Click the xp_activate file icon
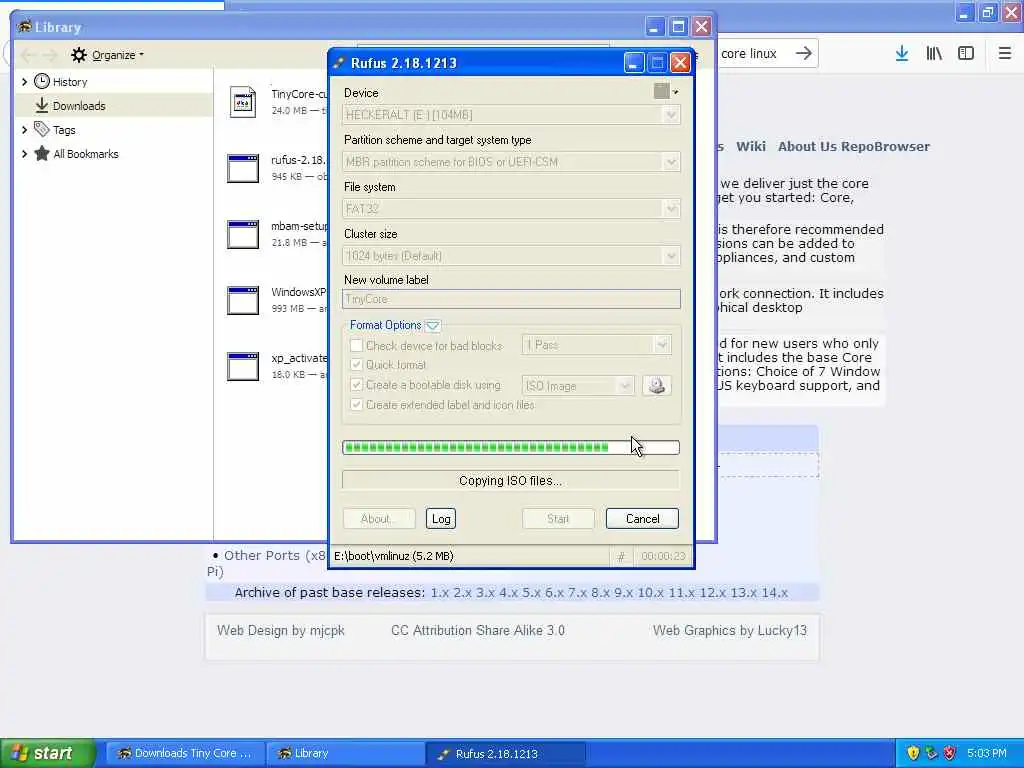 pos(243,366)
